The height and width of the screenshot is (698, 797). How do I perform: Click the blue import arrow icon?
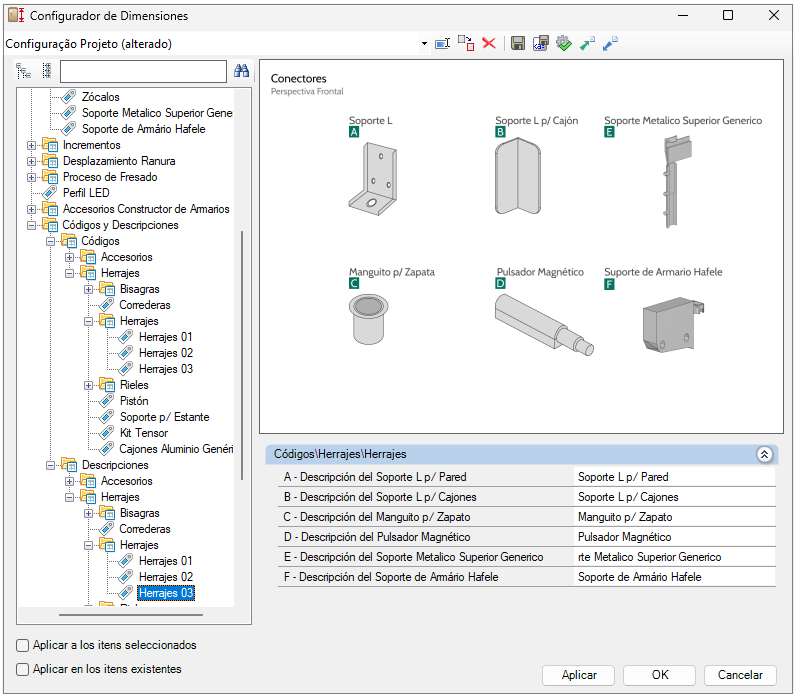point(610,44)
